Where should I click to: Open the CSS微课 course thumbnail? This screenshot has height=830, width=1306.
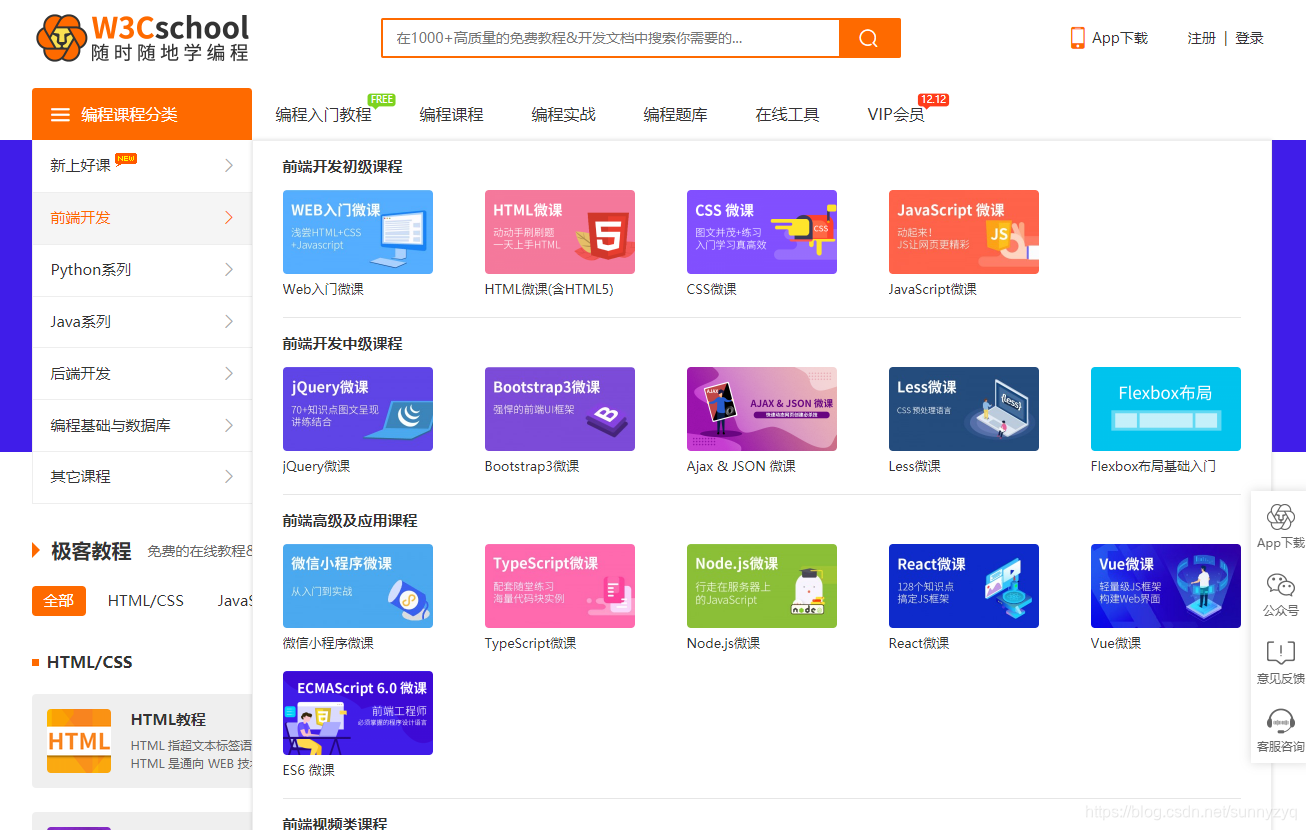pos(762,232)
